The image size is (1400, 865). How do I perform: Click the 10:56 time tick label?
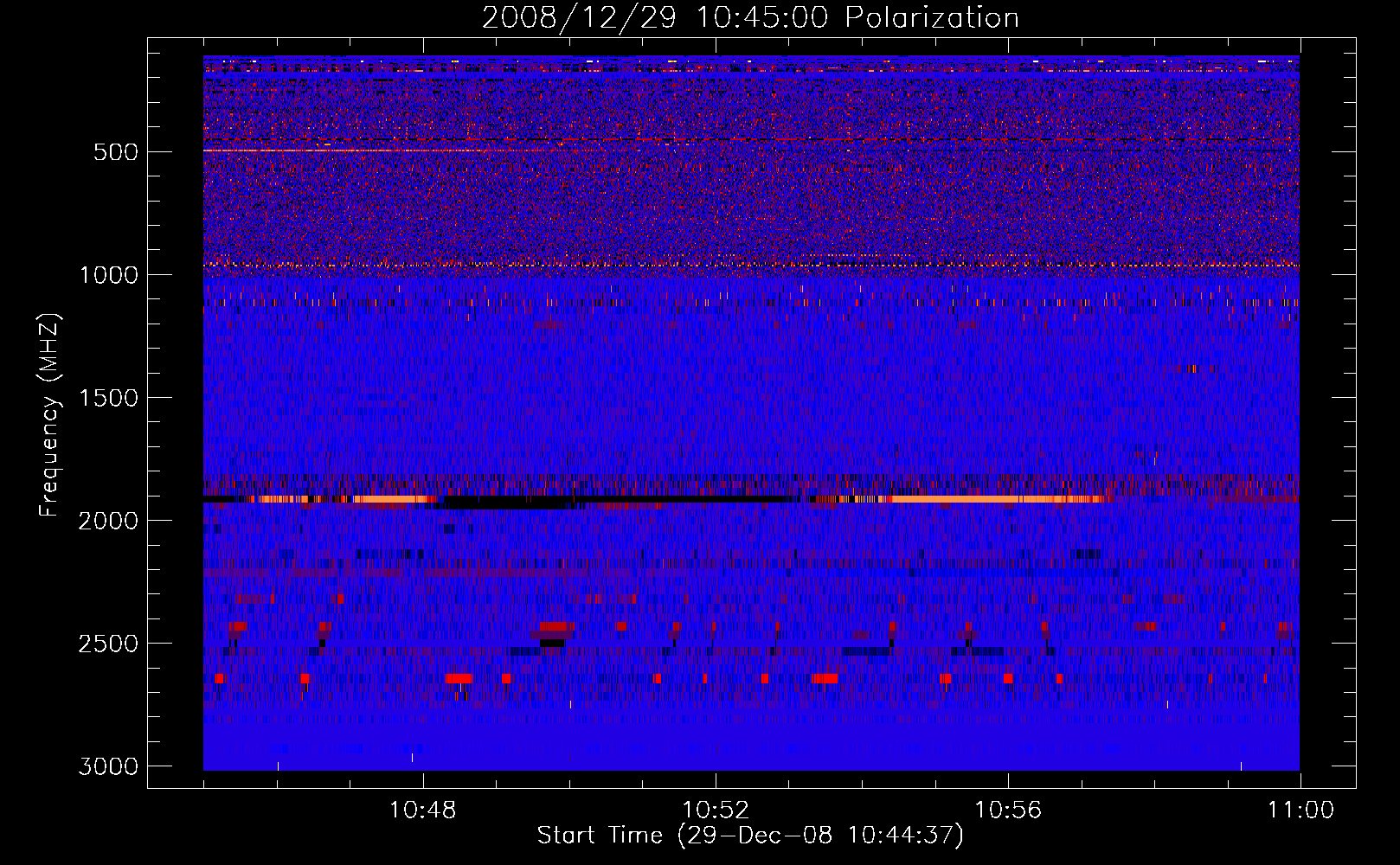[1008, 811]
